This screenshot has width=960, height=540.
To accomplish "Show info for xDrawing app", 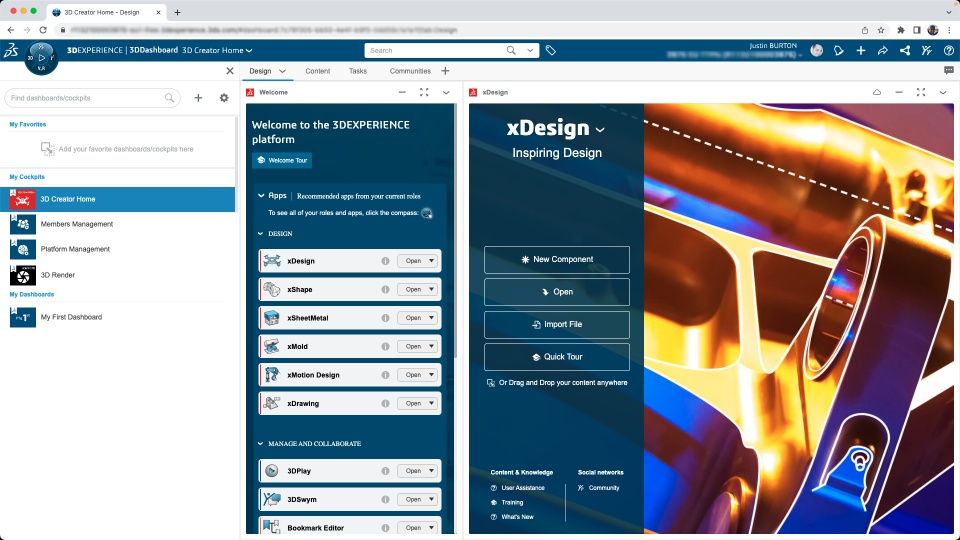I will pyautogui.click(x=385, y=403).
